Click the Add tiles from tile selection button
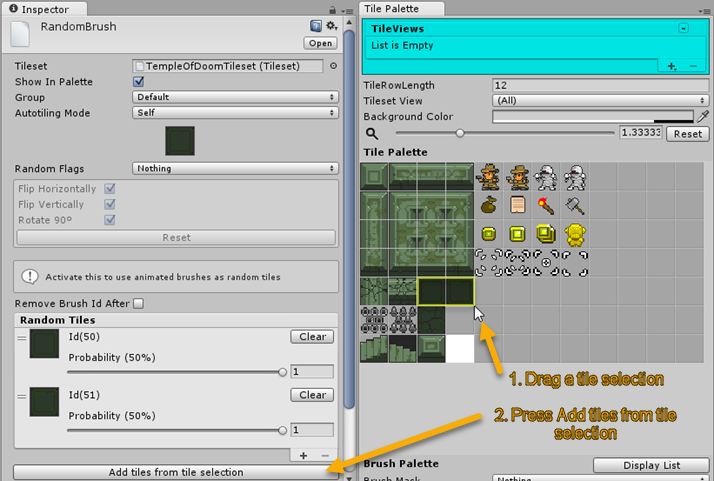Viewport: 714px width, 481px height. tap(176, 472)
